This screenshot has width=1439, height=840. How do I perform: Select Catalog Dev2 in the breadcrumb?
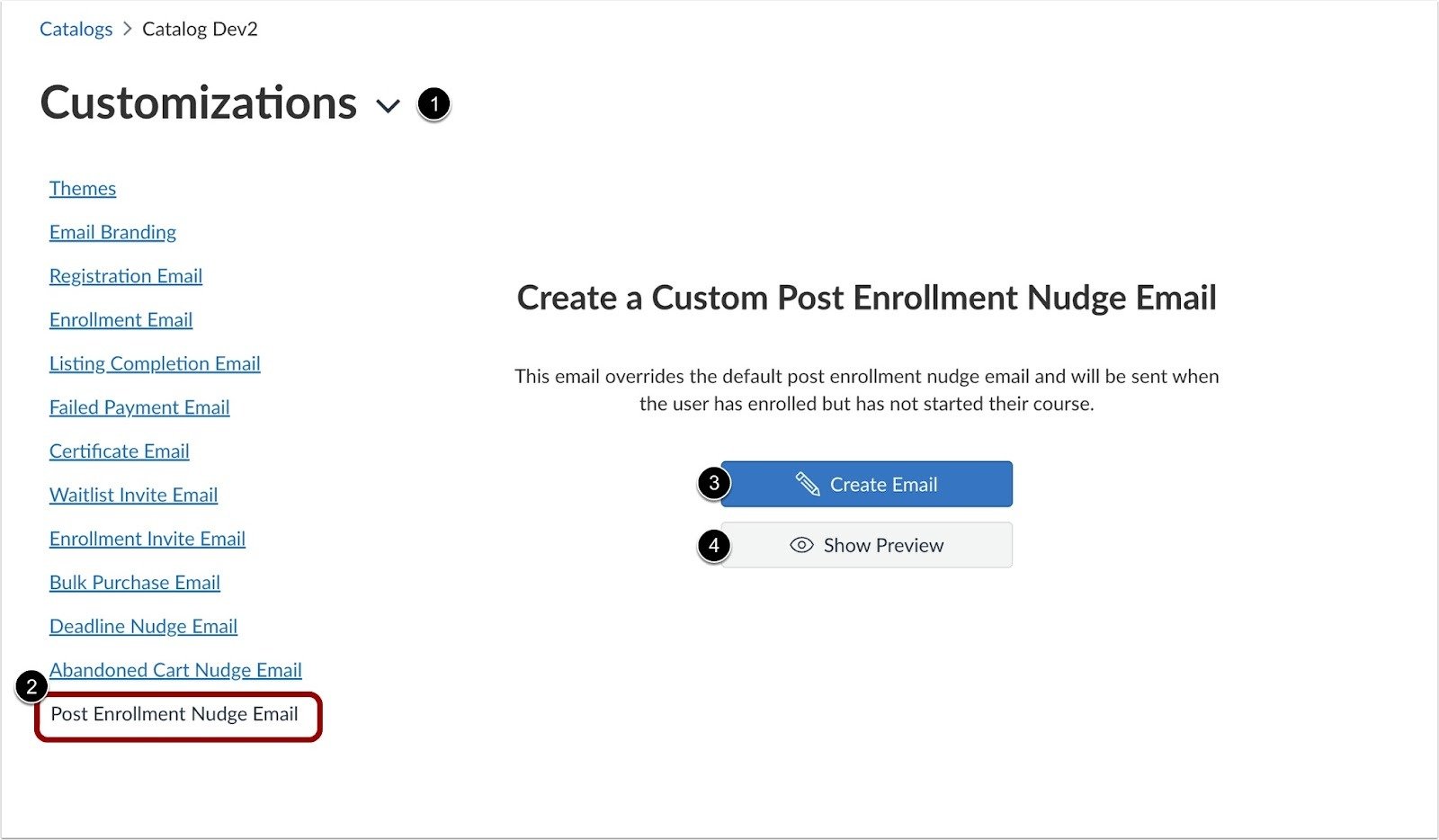point(200,28)
